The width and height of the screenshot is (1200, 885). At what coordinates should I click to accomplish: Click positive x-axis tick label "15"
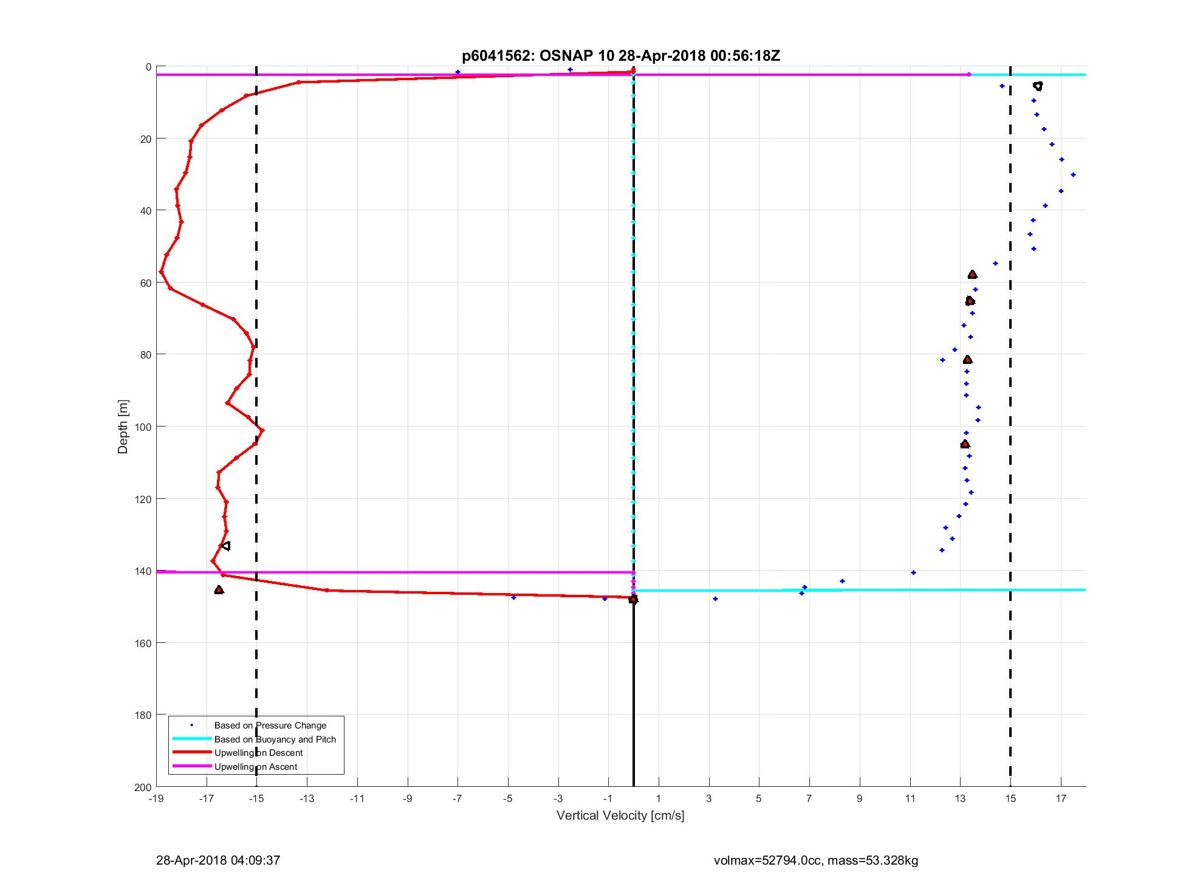(x=1010, y=799)
